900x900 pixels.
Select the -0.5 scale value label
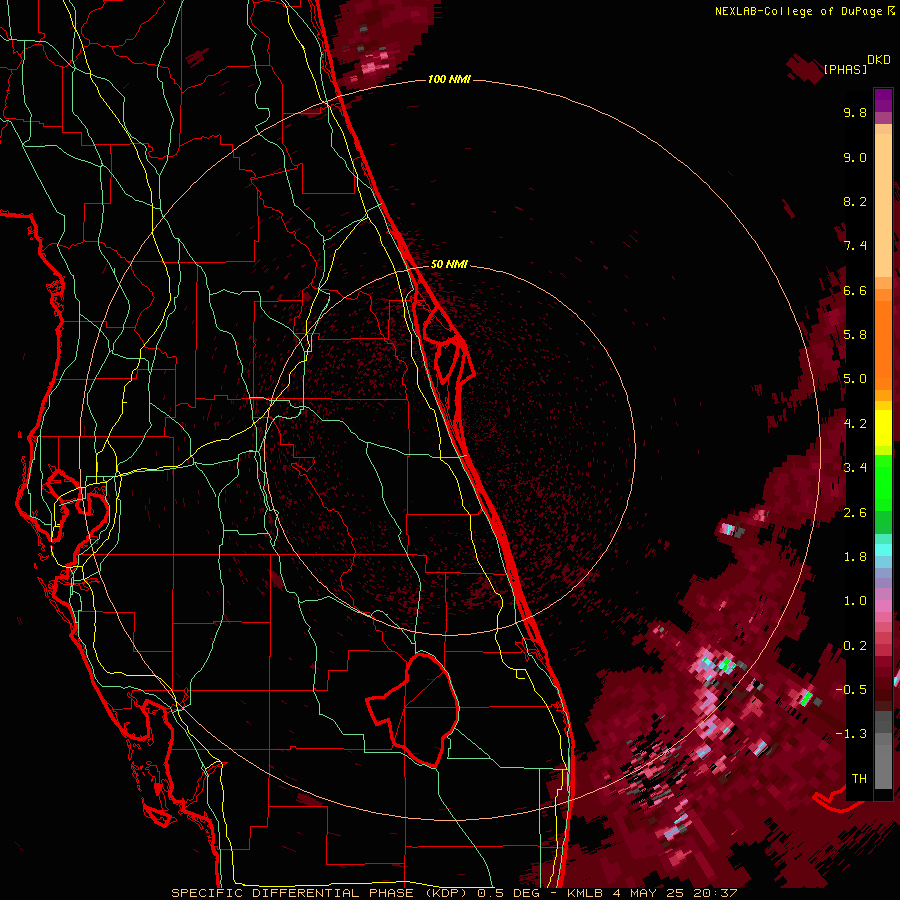click(851, 690)
